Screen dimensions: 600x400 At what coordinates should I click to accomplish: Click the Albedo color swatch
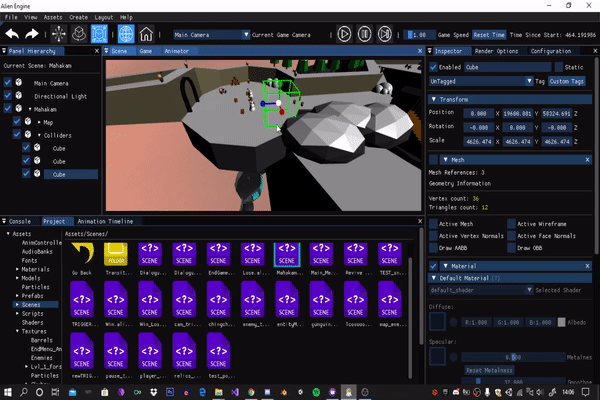[561, 322]
